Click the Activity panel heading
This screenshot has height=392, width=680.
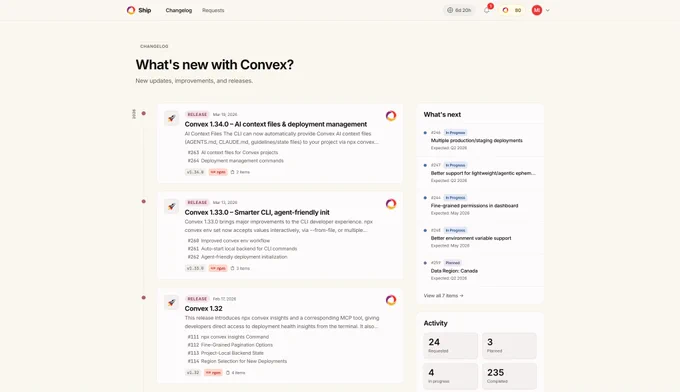435,323
